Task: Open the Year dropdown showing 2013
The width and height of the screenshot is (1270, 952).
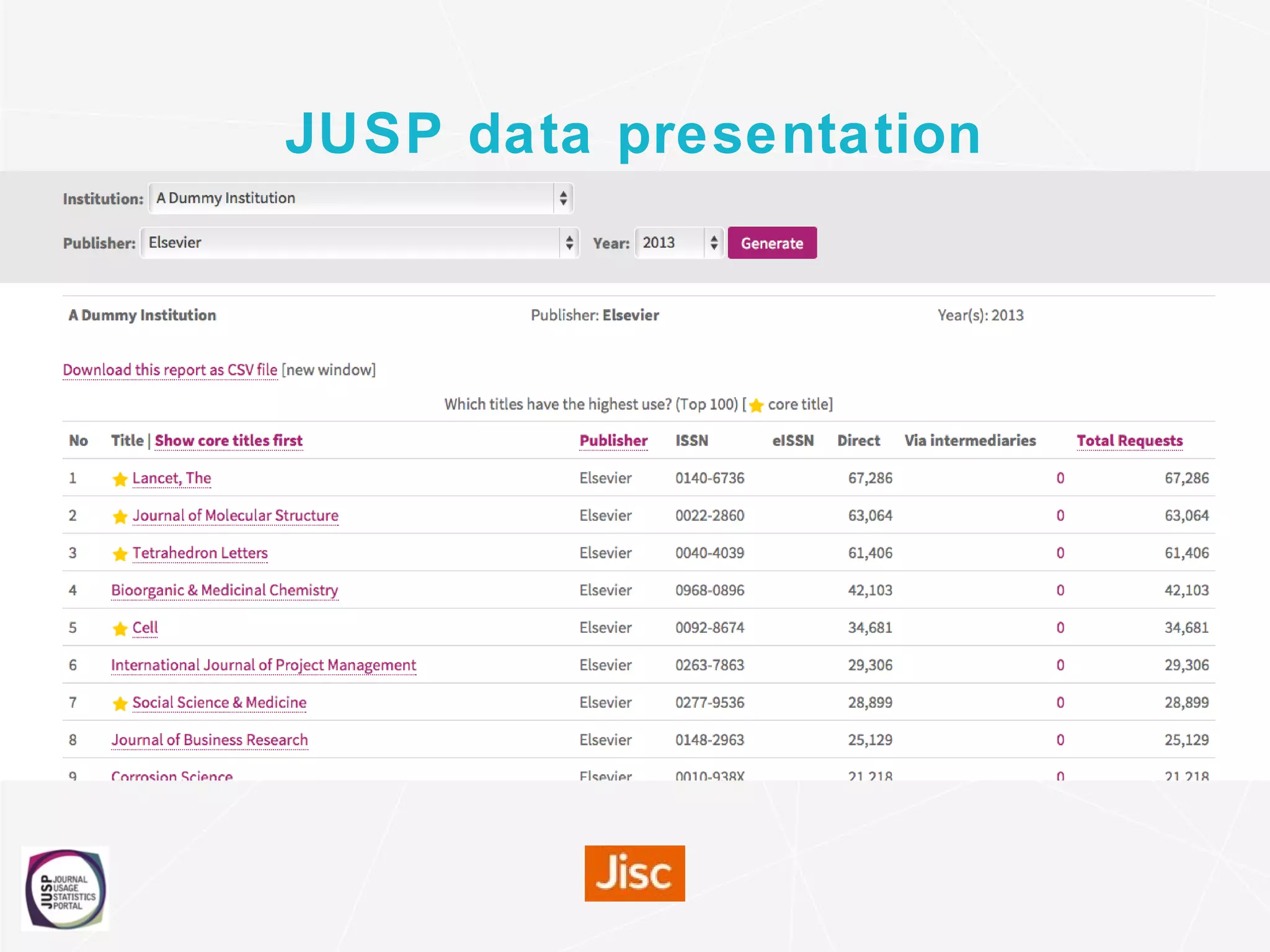Action: coord(679,243)
